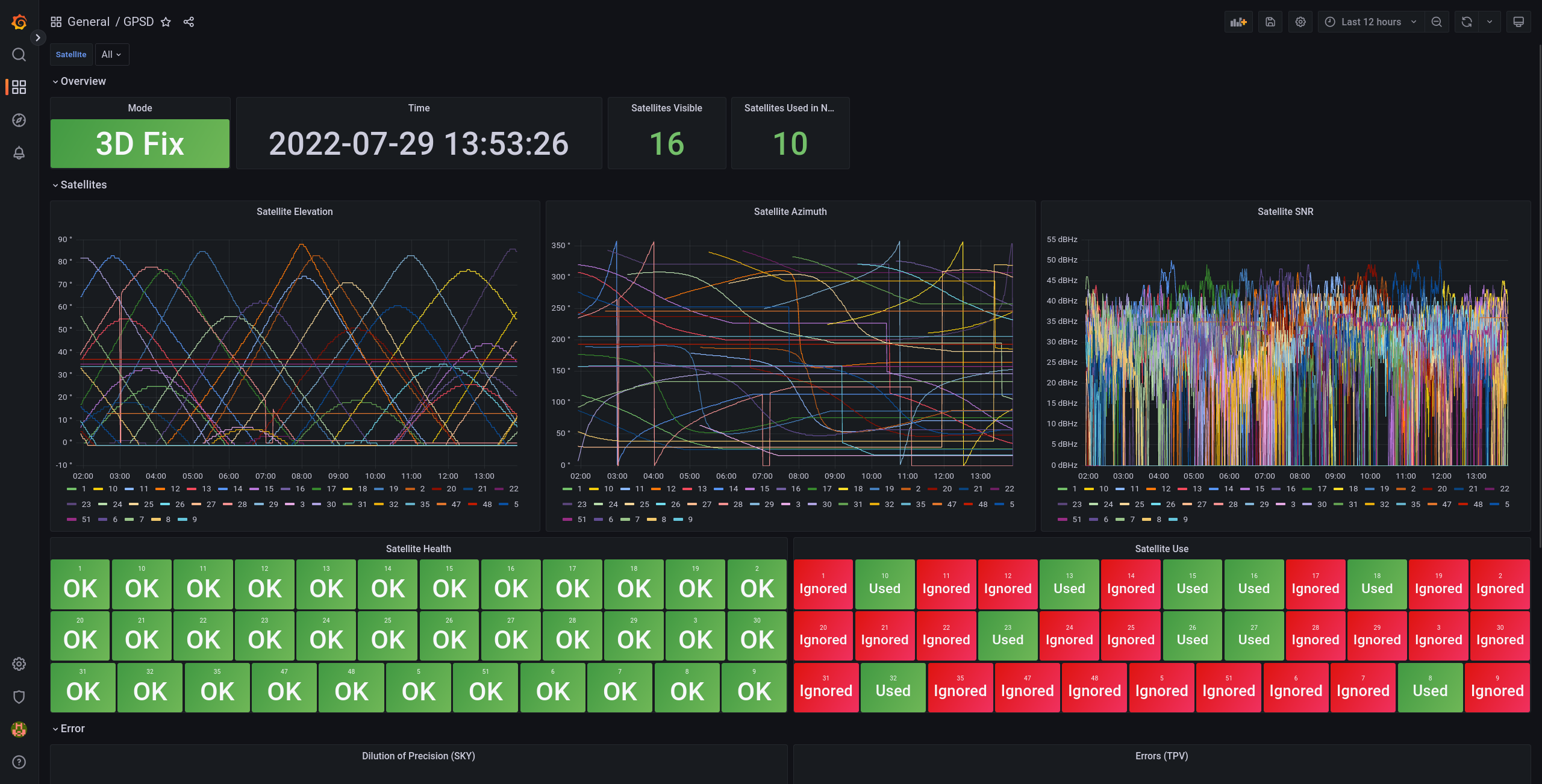Star the GPSD dashboard

[x=166, y=22]
